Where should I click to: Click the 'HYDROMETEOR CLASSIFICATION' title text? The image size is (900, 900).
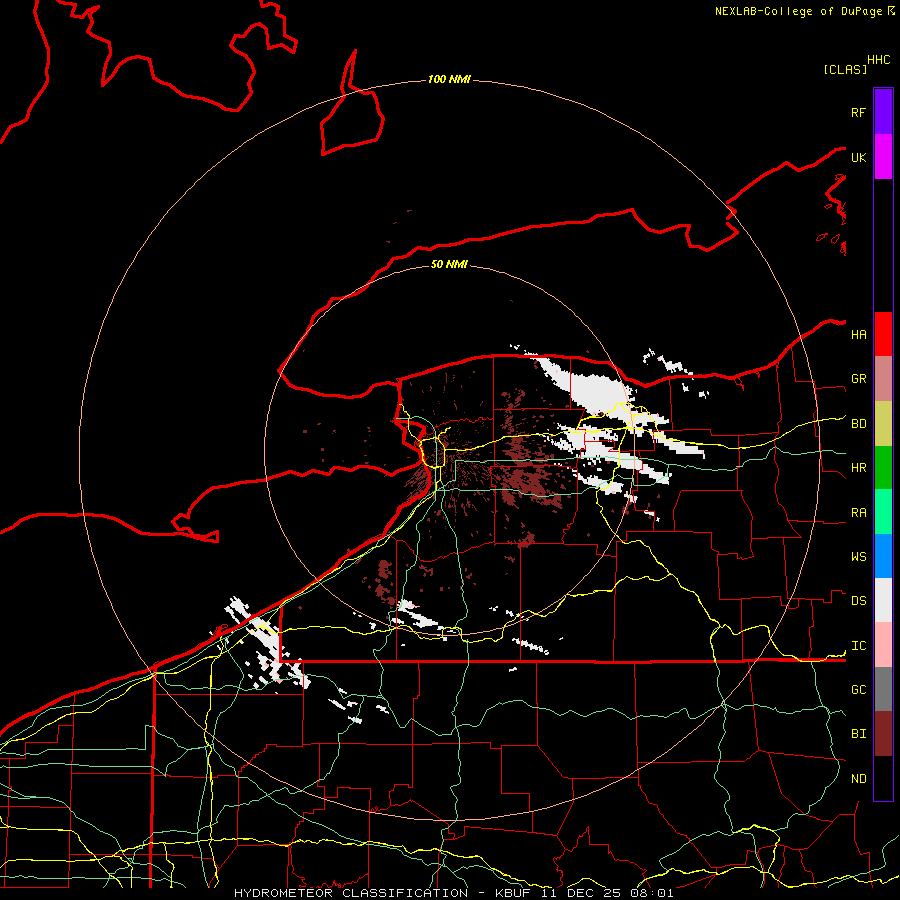pos(351,893)
